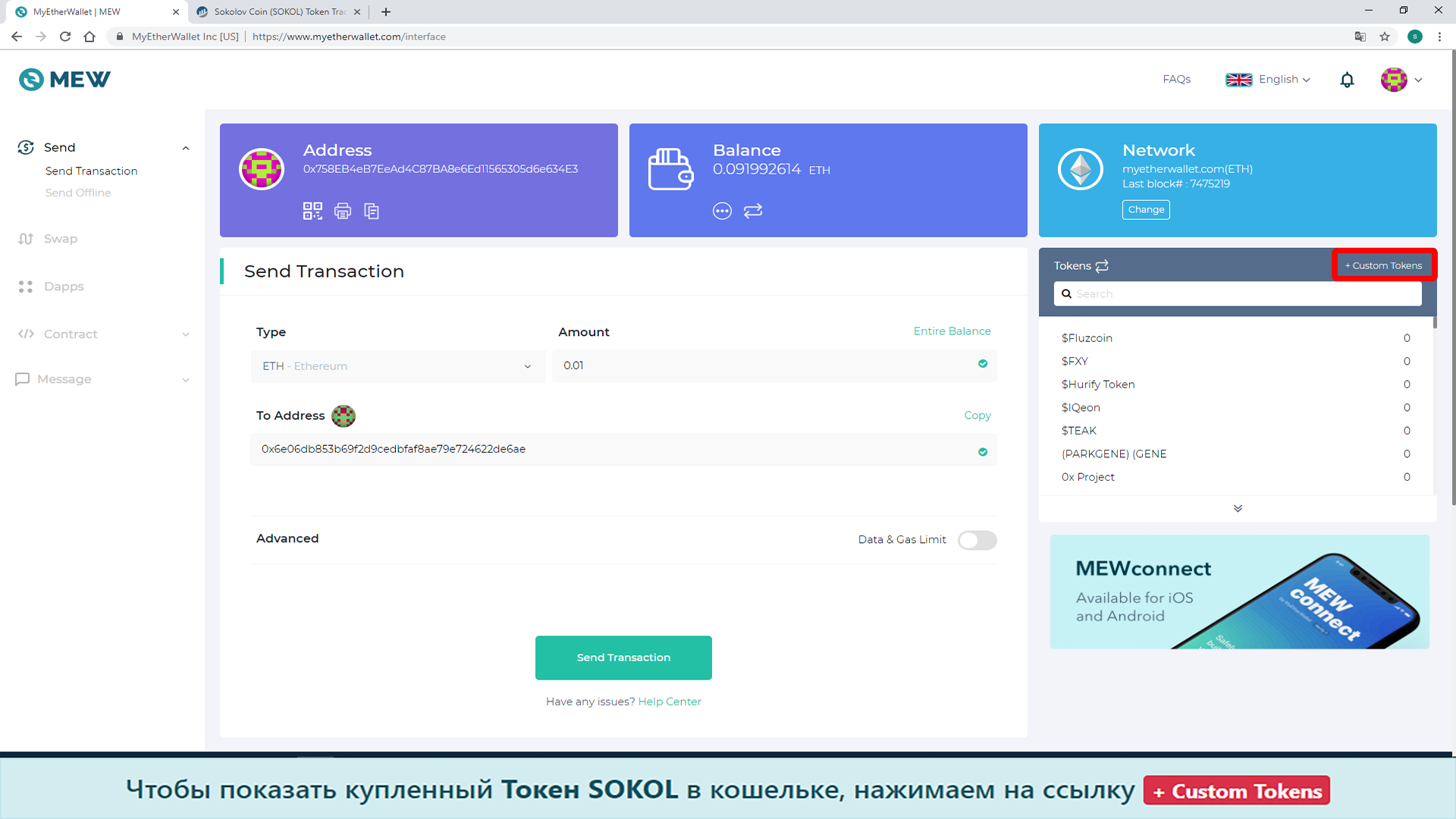Click the Contract code icon

(x=26, y=334)
